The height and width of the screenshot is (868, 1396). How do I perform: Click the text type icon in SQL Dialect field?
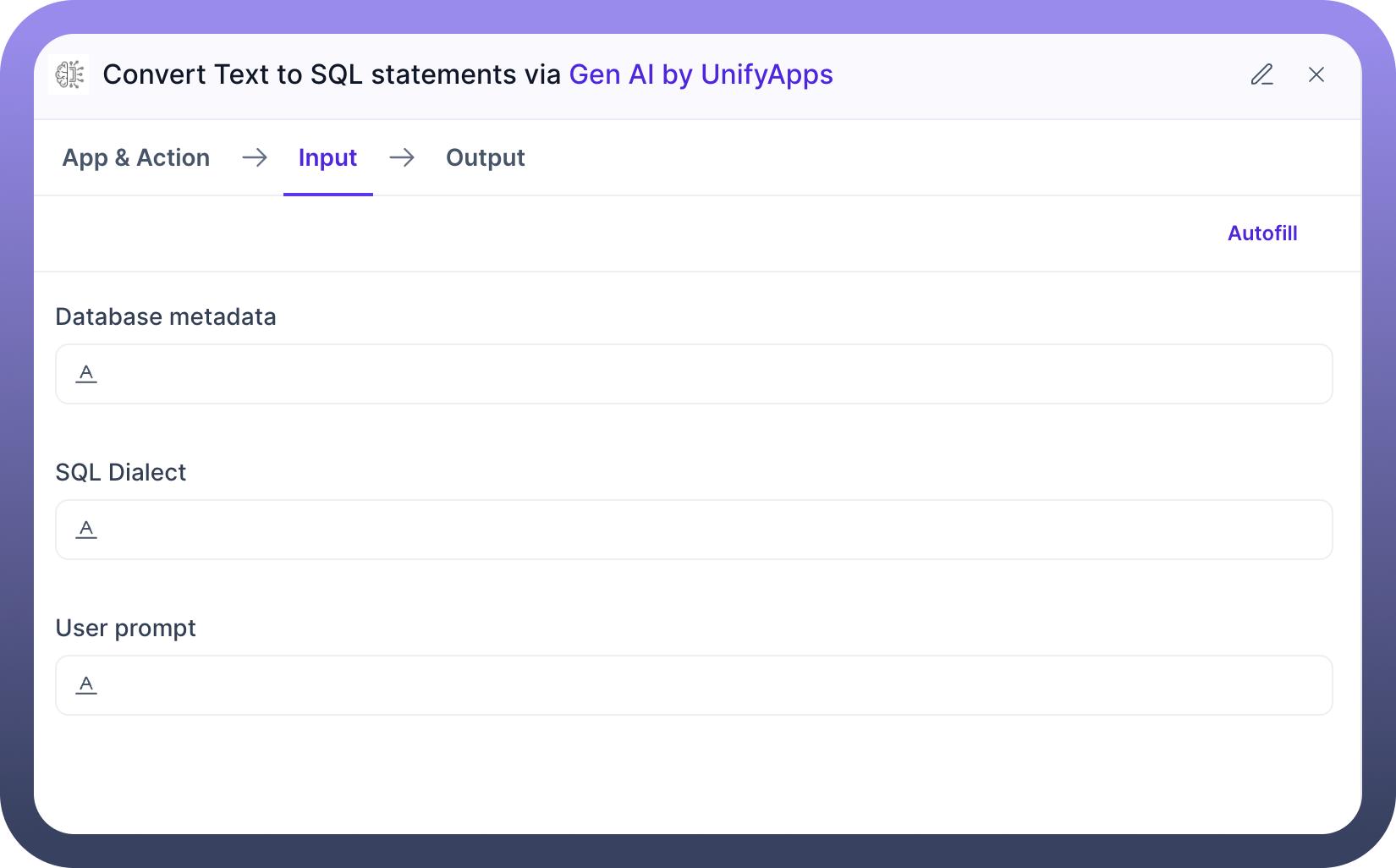pos(86,530)
